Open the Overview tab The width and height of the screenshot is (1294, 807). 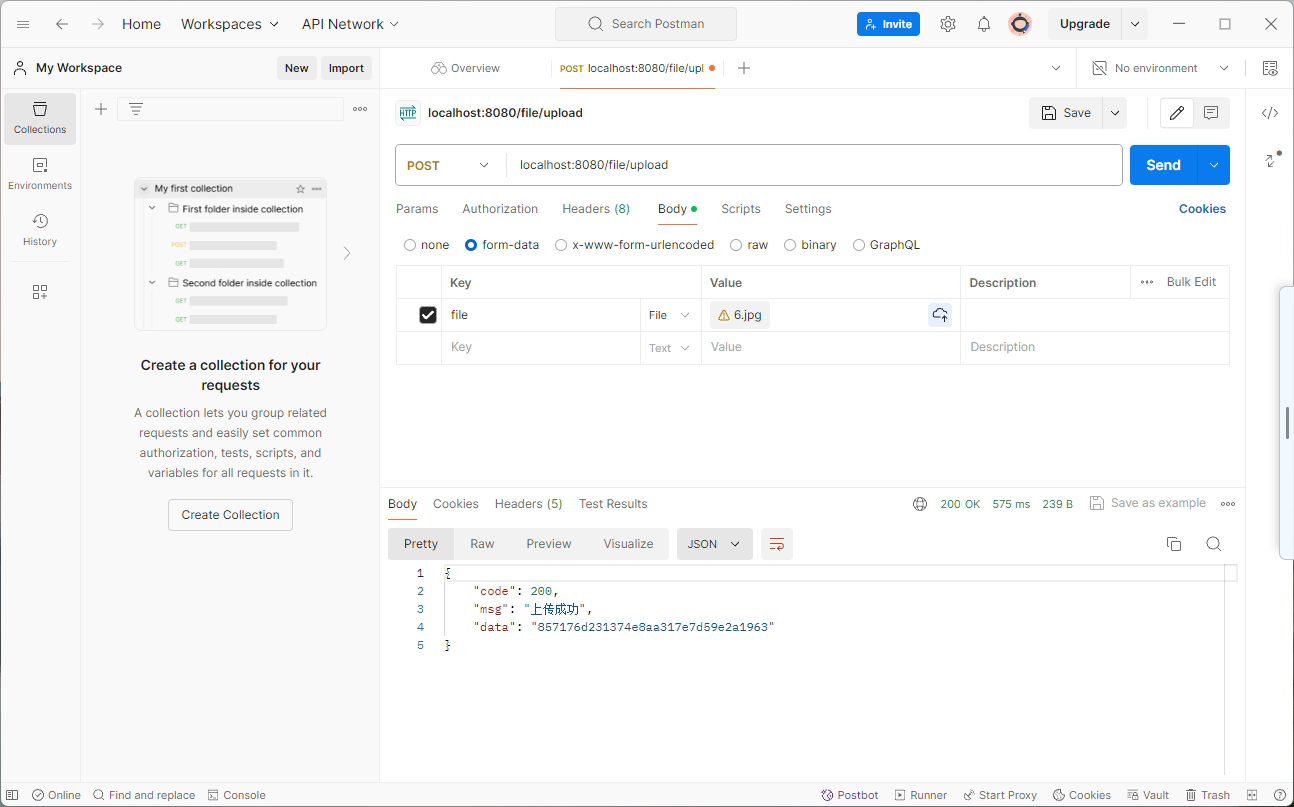465,68
